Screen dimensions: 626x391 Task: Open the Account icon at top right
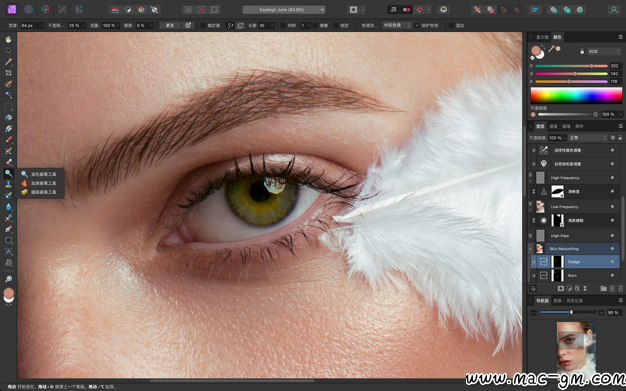coord(614,10)
